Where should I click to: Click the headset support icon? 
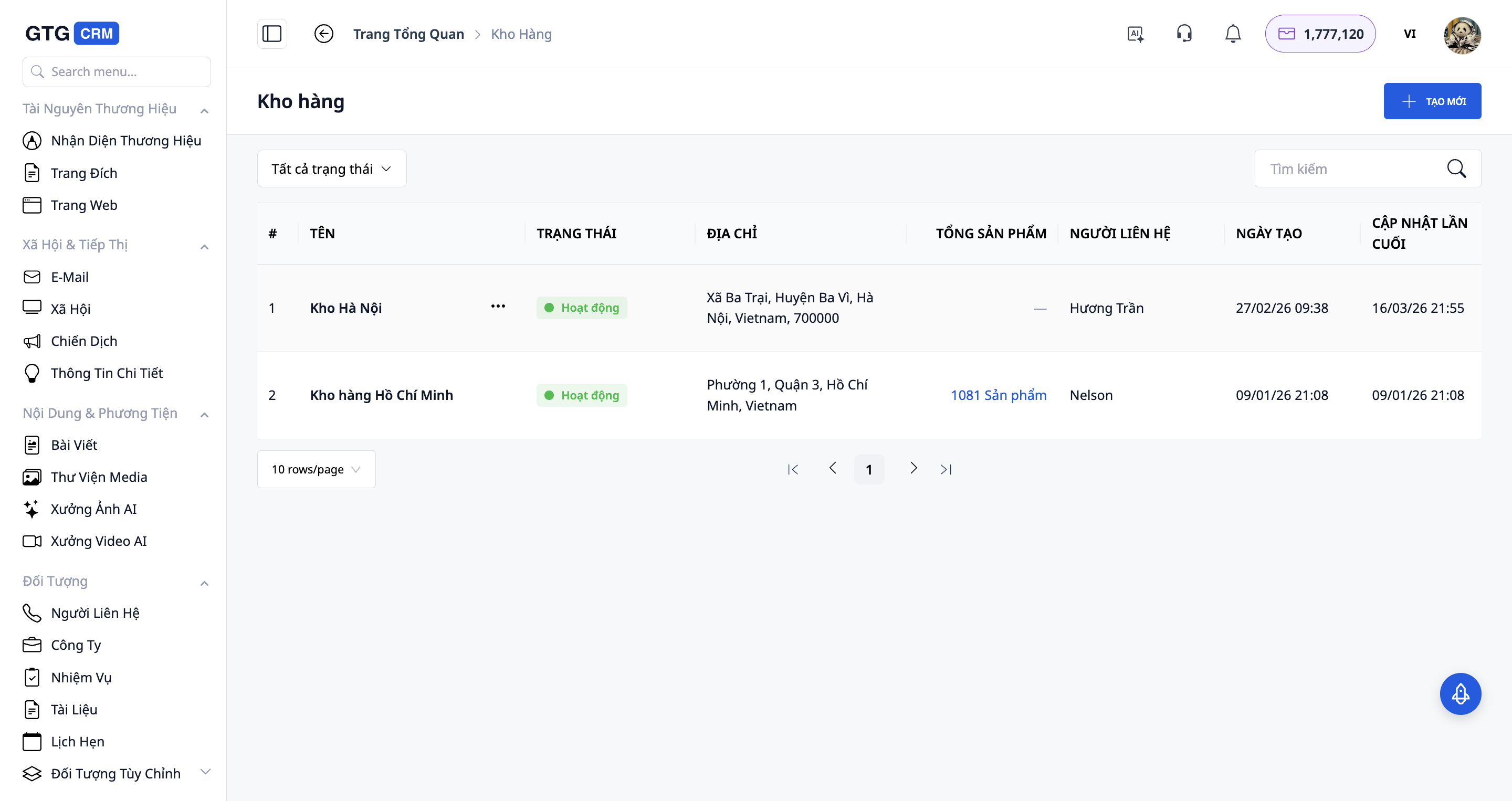click(x=1184, y=34)
